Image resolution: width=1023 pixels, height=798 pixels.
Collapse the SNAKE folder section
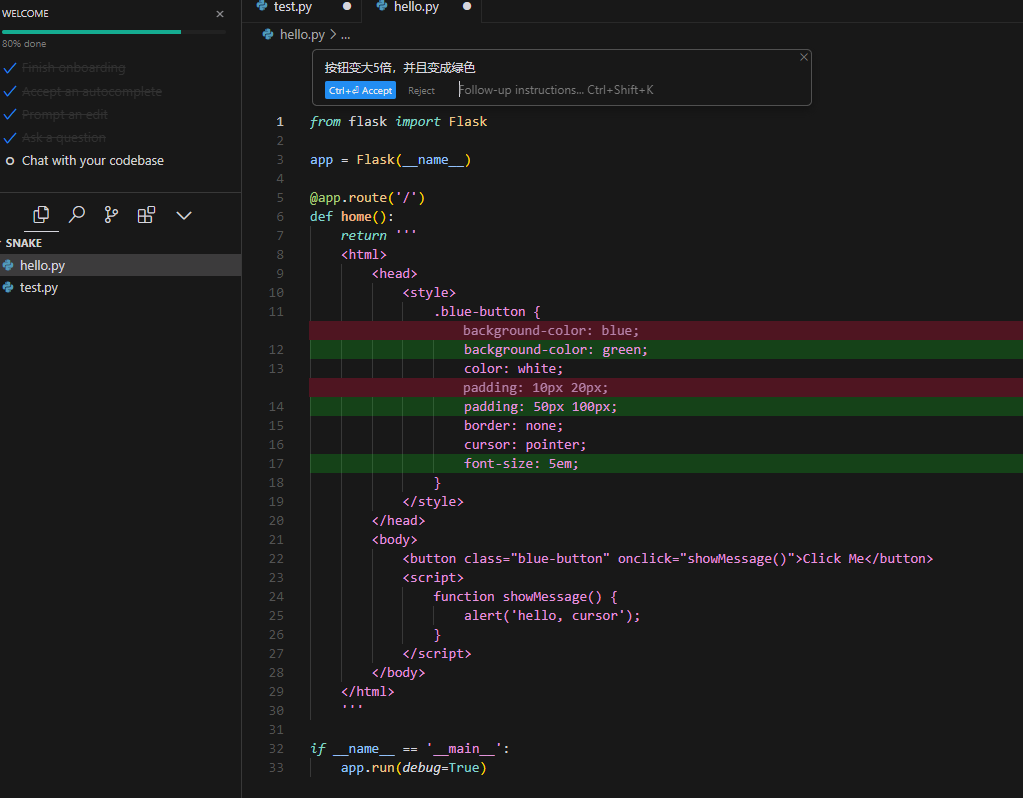(x=24, y=243)
